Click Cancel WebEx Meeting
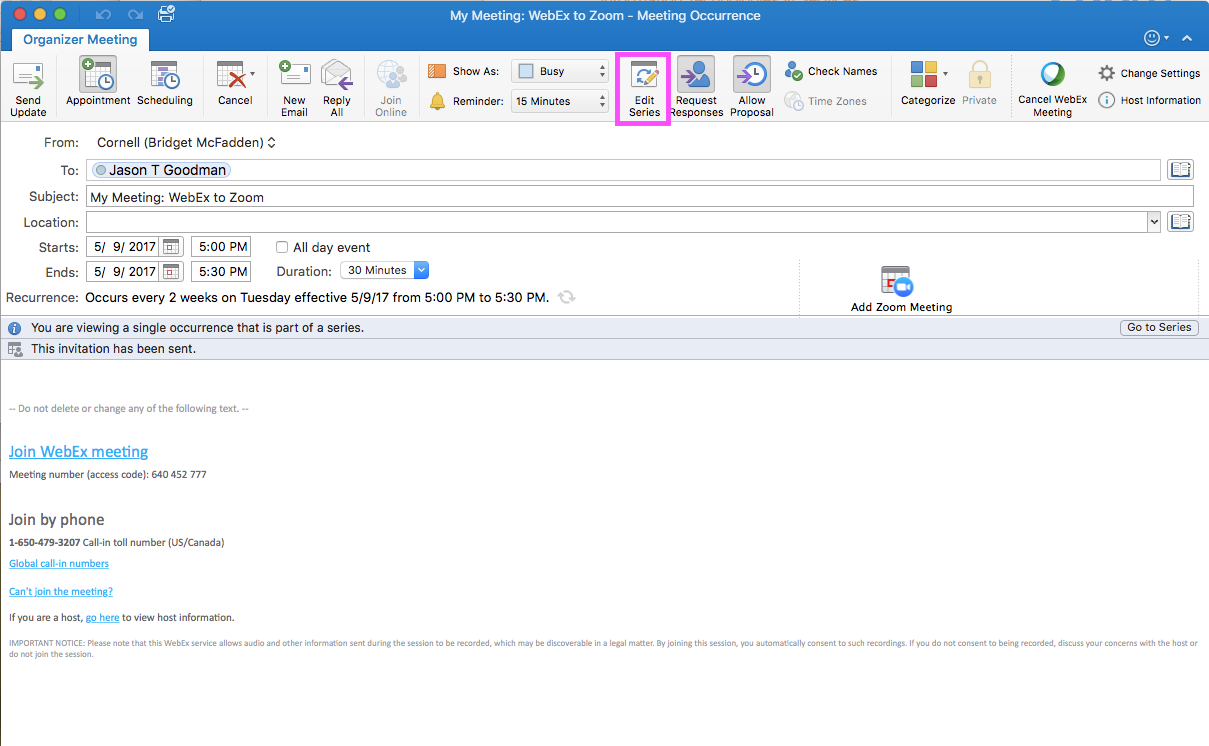The width and height of the screenshot is (1209, 746). click(x=1052, y=89)
